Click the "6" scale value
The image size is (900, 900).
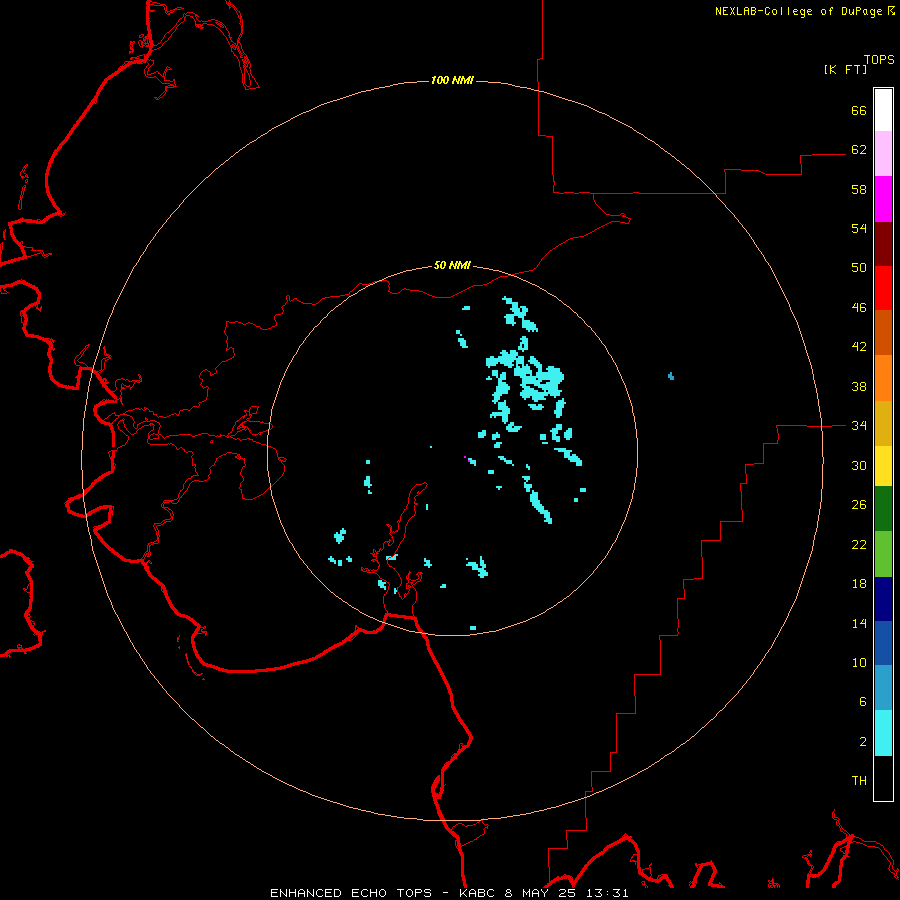pos(863,701)
